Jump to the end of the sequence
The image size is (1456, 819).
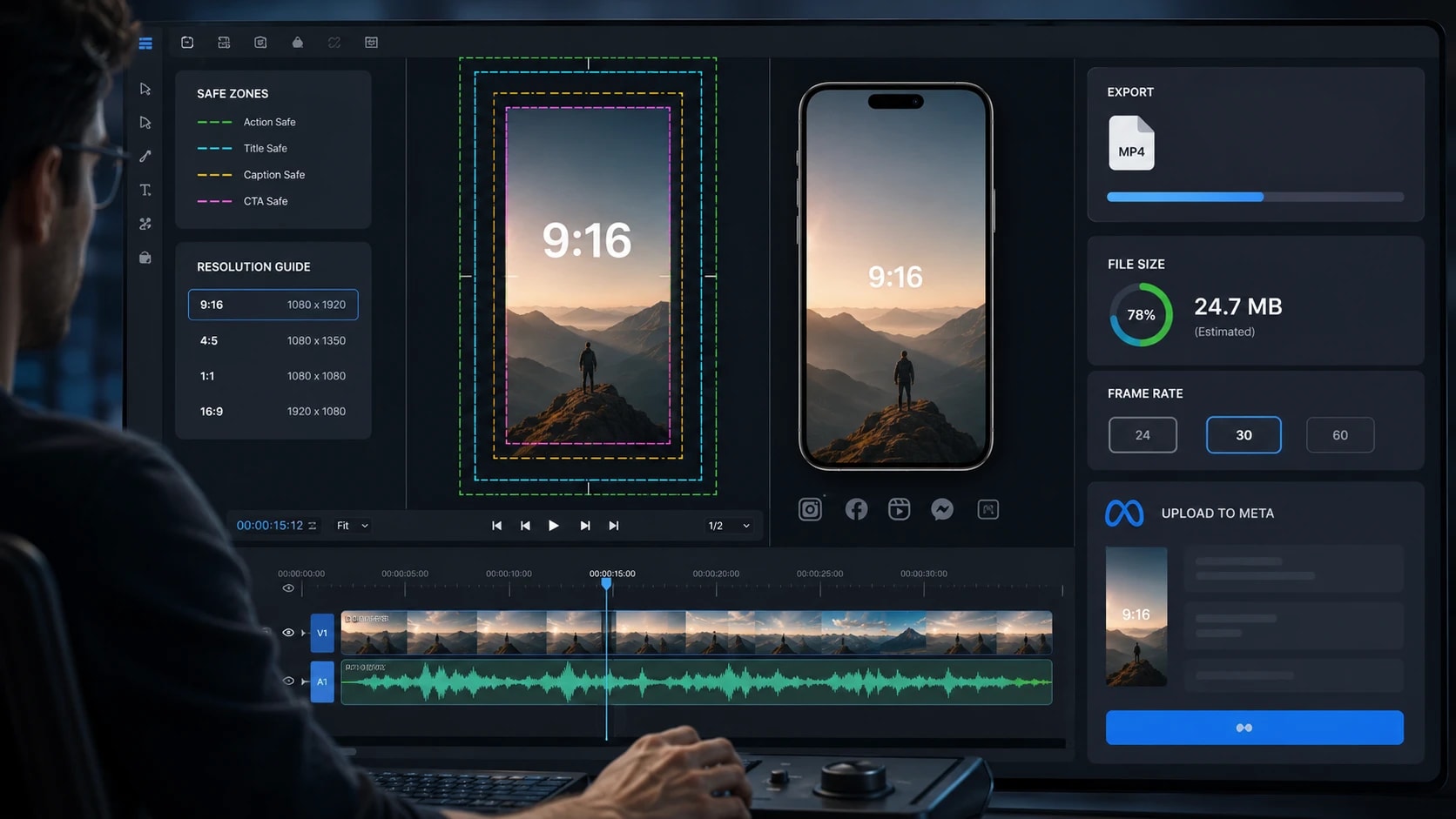coord(614,526)
